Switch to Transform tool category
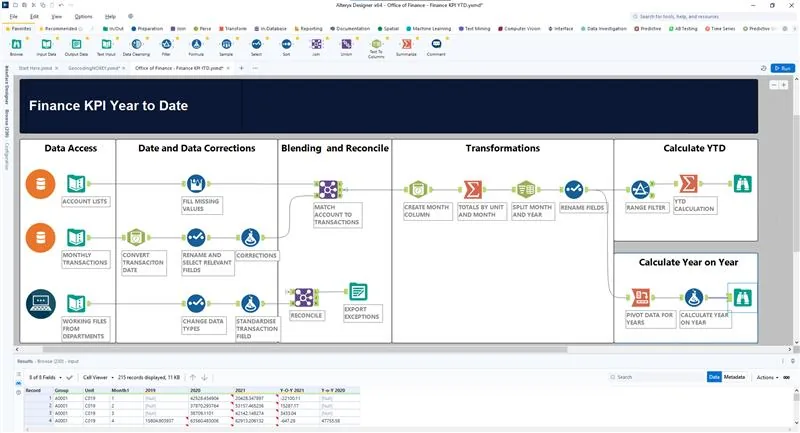This screenshot has width=800, height=433. (x=233, y=29)
